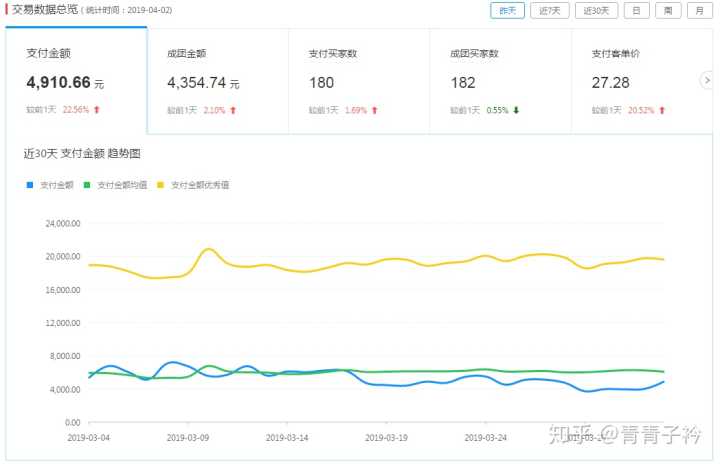Select the 昨天 time range
Screen dimensions: 720x464
coord(507,10)
